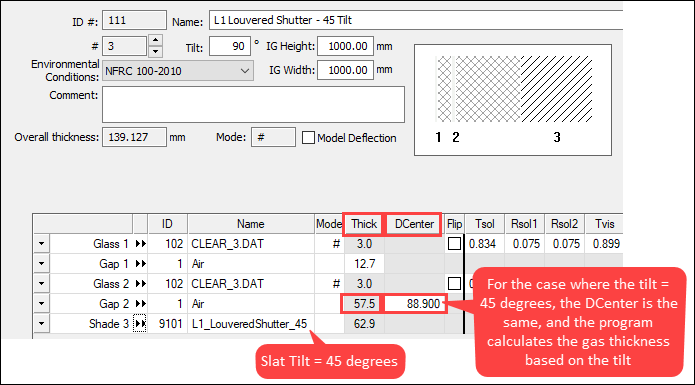Screen dimensions: 695x385
Task: Open the dropdown arrow left of Glass 1
Action: point(41,244)
